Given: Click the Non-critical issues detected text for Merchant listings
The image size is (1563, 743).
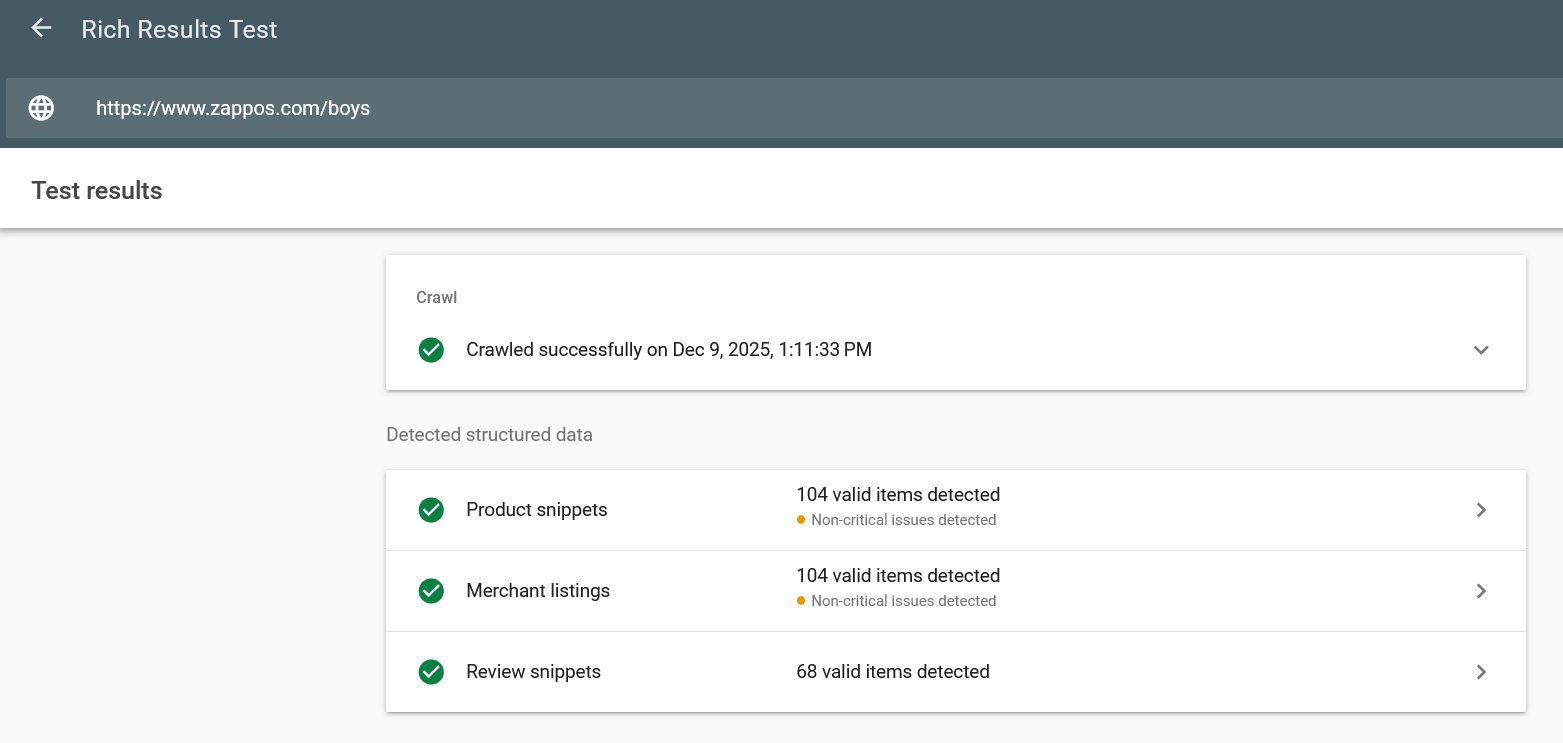Looking at the screenshot, I should click(x=904, y=601).
